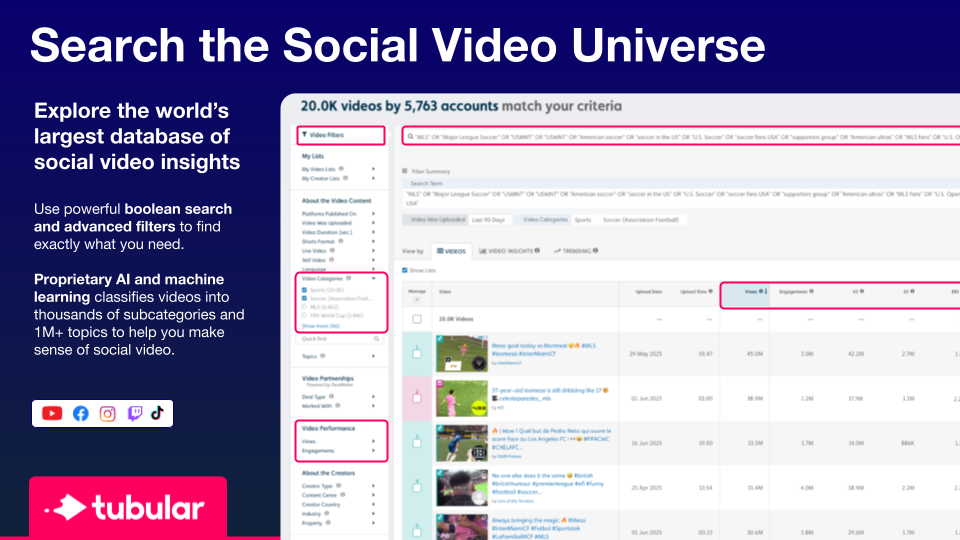Toggle the Show Lists checkbox
960x540 pixels.
pos(405,270)
